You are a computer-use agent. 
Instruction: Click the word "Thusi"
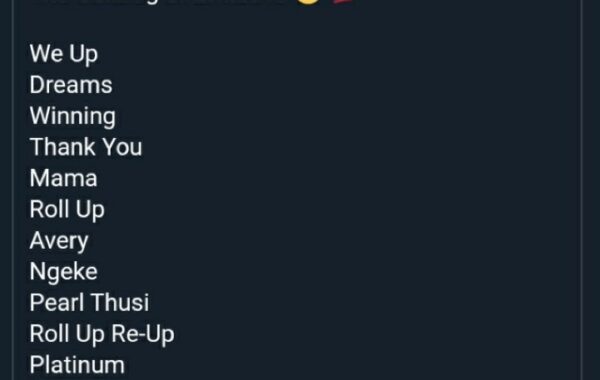pos(120,303)
